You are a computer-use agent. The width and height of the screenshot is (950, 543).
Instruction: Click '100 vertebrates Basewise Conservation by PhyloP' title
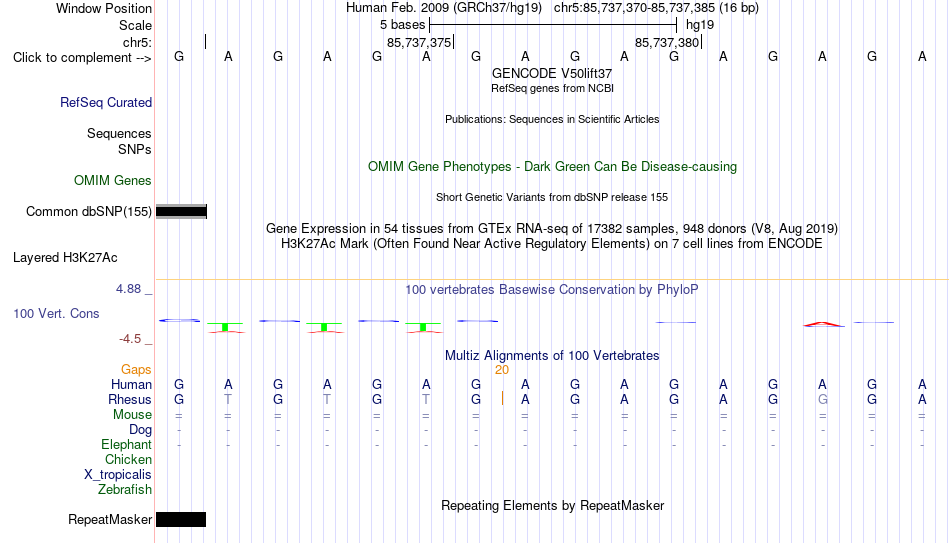[x=552, y=290]
